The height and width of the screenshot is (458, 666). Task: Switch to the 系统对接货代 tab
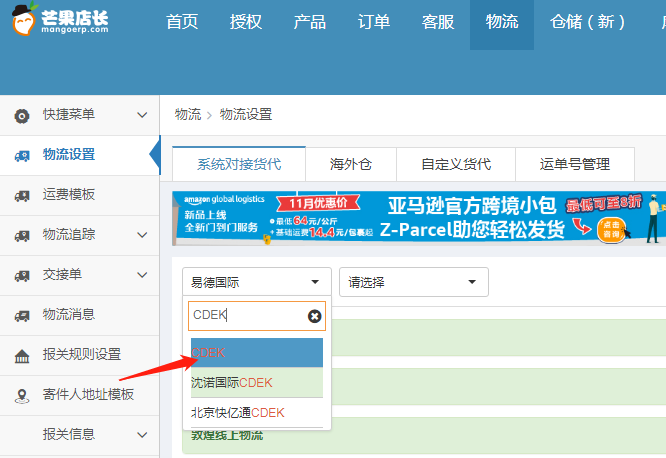(239, 164)
